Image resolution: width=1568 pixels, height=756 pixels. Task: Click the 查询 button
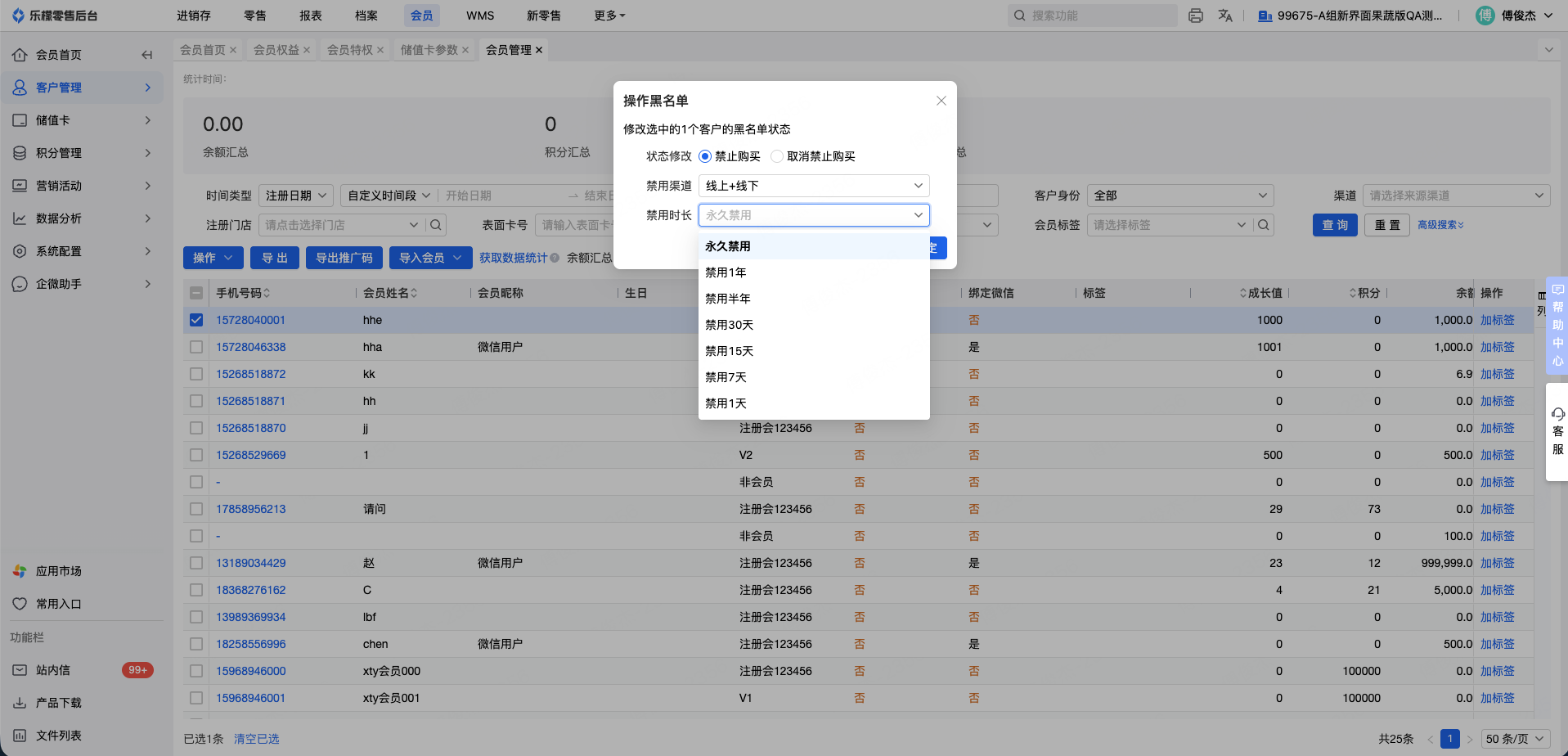1336,225
